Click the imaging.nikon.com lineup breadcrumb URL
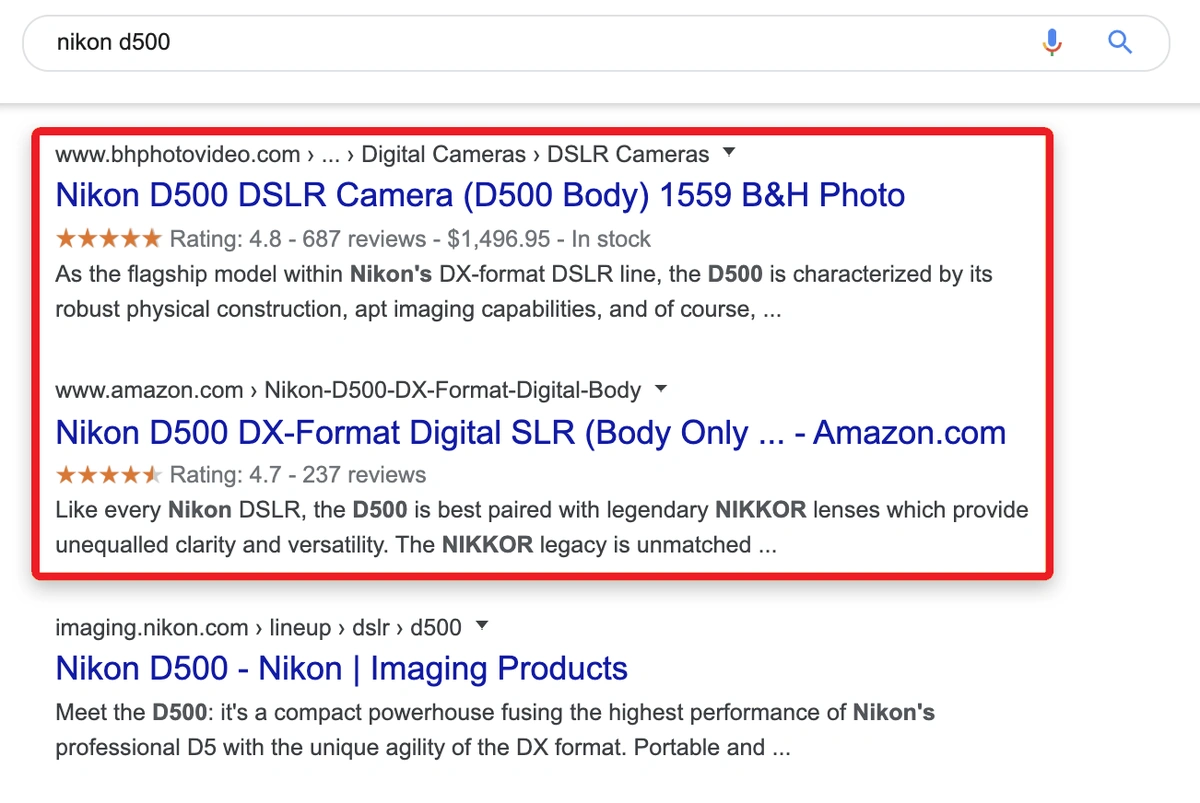This screenshot has height=803, width=1200. coord(258,628)
